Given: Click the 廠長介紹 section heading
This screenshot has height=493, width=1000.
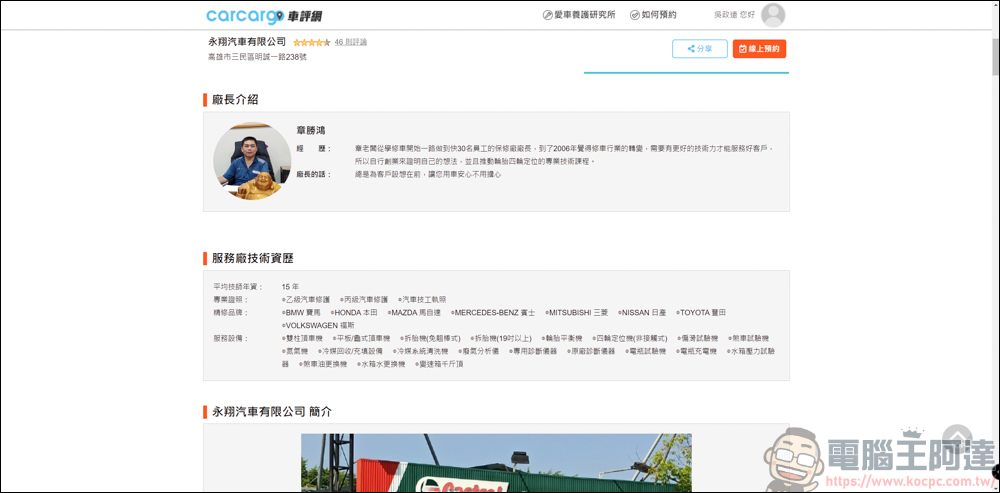Looking at the screenshot, I should 235,100.
